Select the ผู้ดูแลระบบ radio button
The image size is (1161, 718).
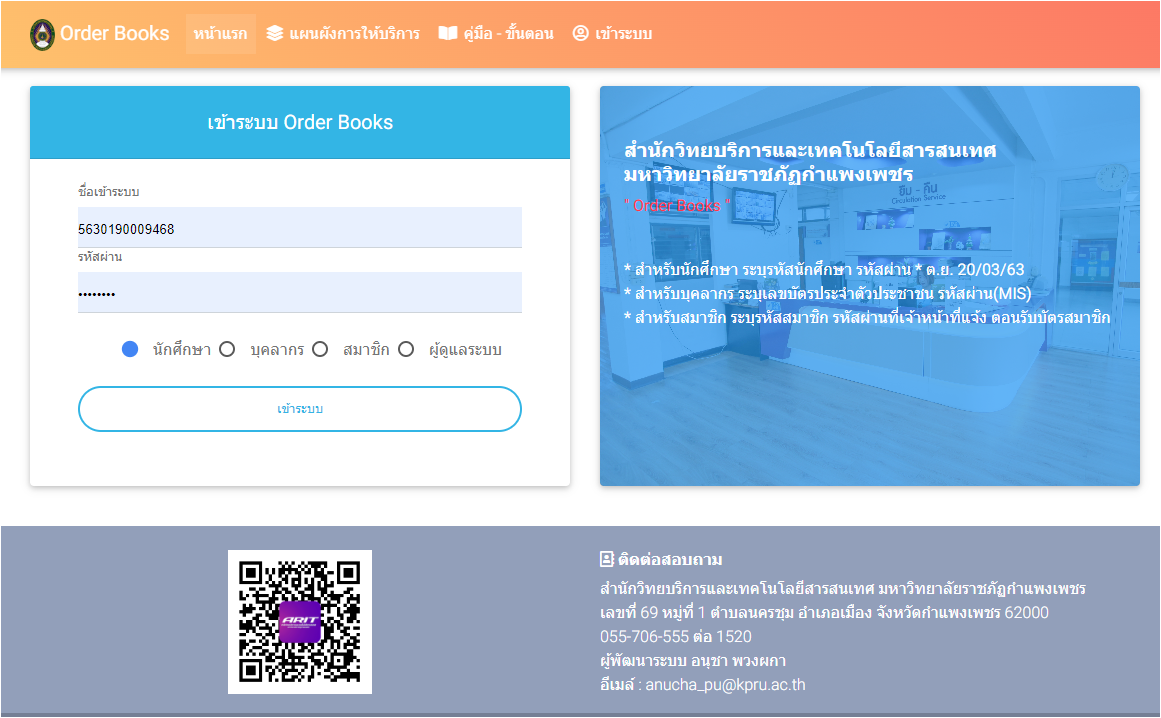click(406, 349)
